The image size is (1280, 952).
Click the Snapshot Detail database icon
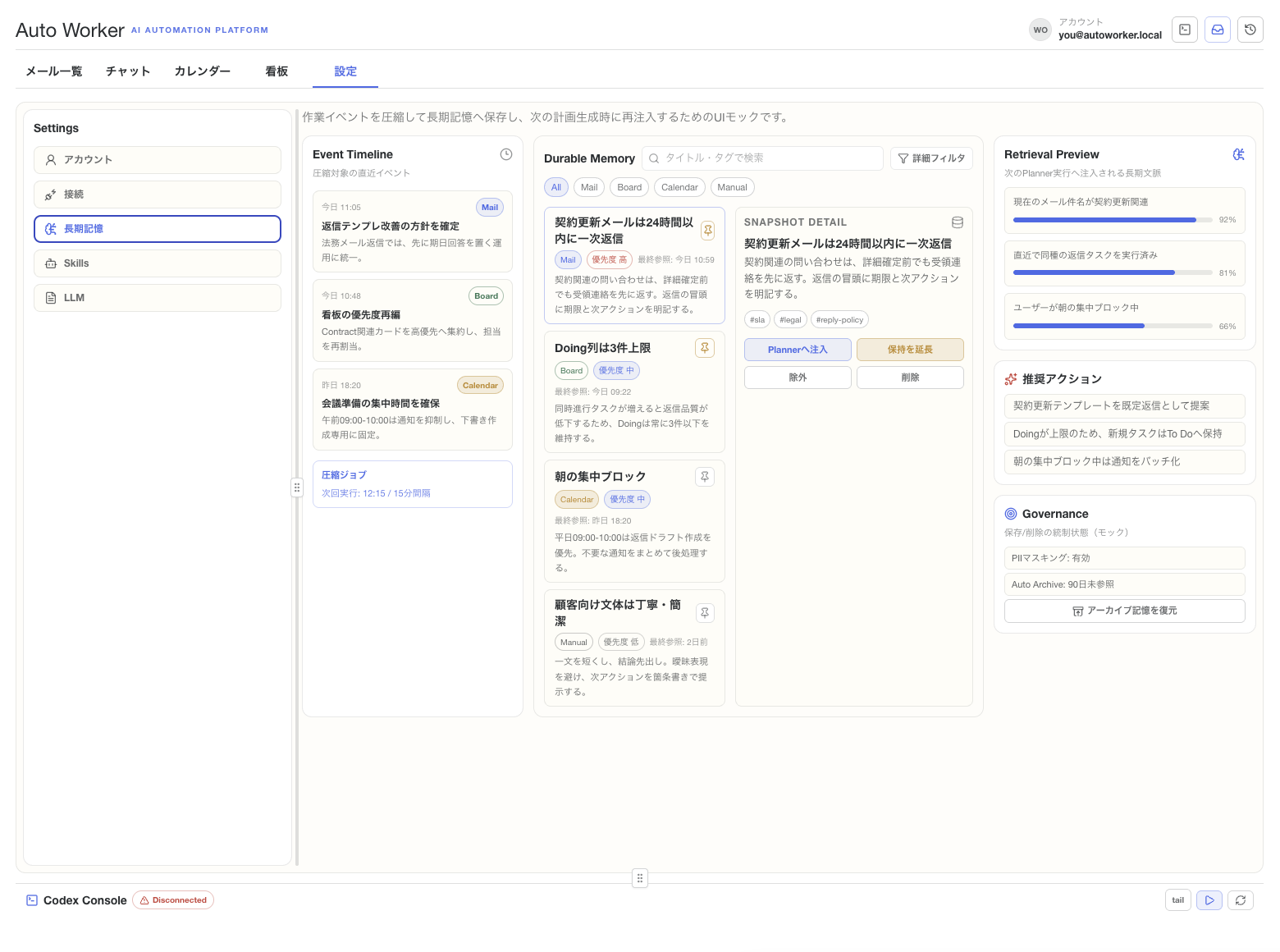point(958,222)
